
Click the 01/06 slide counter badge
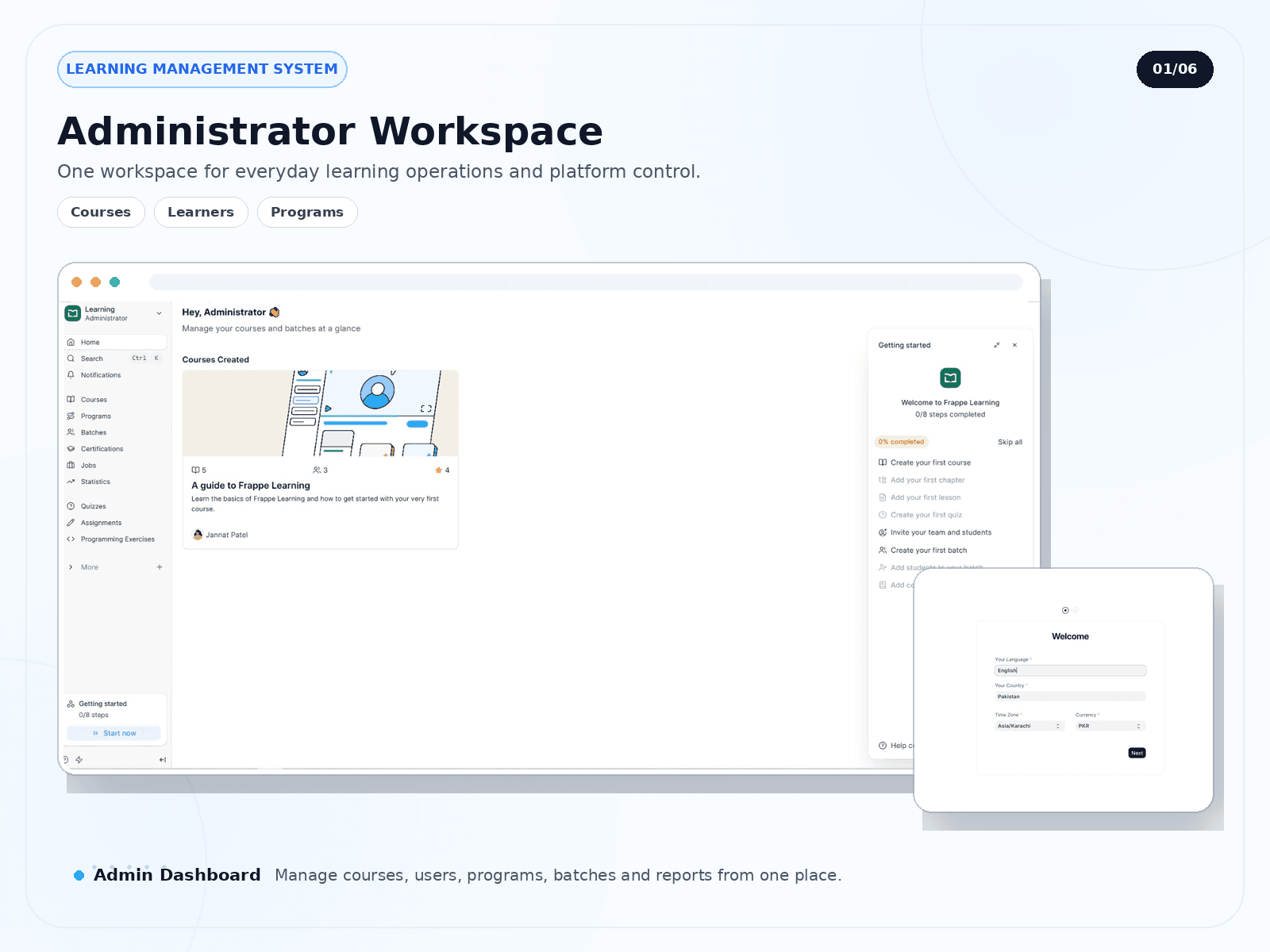[x=1175, y=69]
